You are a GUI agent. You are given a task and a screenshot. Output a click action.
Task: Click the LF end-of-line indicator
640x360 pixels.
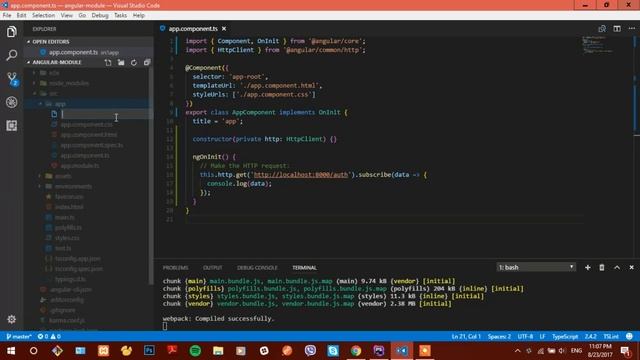pyautogui.click(x=542, y=336)
